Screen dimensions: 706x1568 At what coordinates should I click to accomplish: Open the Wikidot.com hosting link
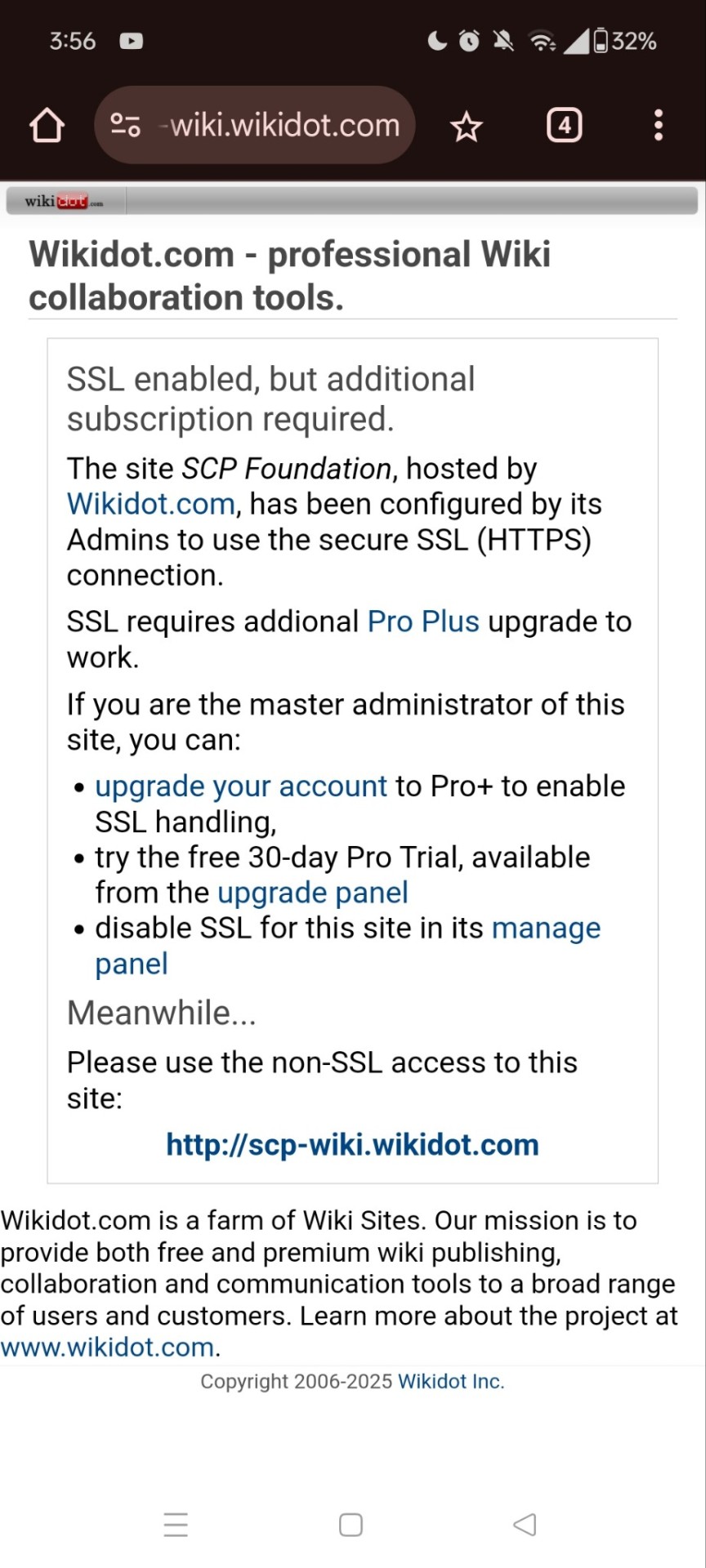151,504
